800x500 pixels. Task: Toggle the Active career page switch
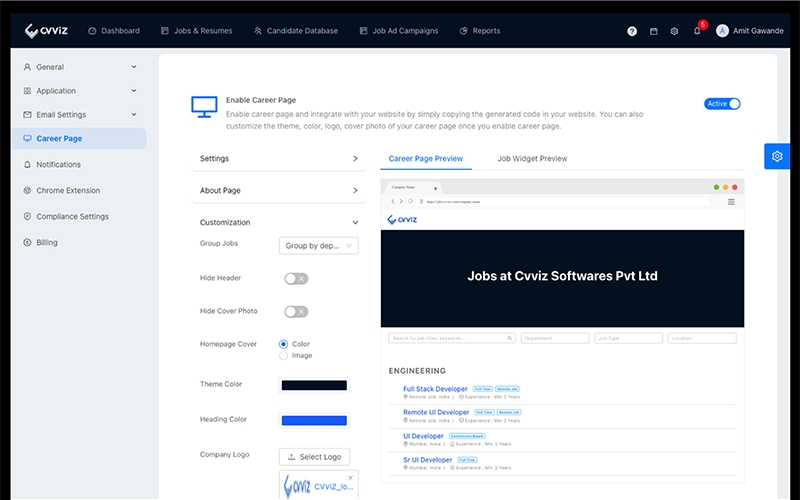coord(722,104)
